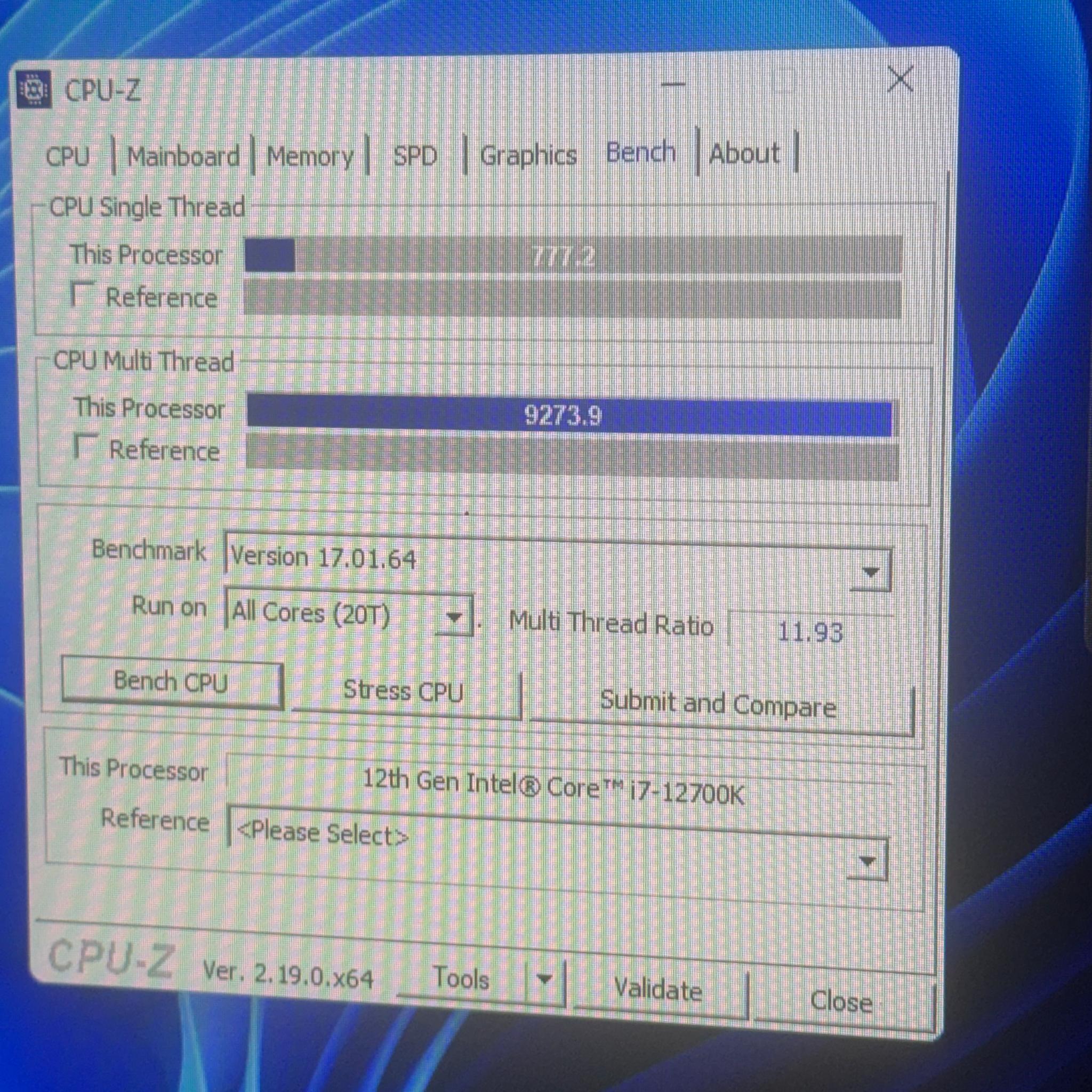Screen dimensions: 1092x1092
Task: Click the CPU Single Thread group label
Action: pyautogui.click(x=148, y=207)
